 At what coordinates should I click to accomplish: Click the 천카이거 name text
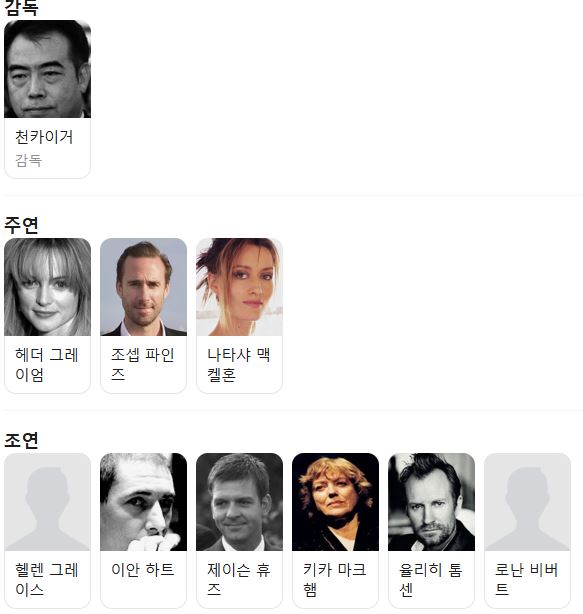[44, 137]
